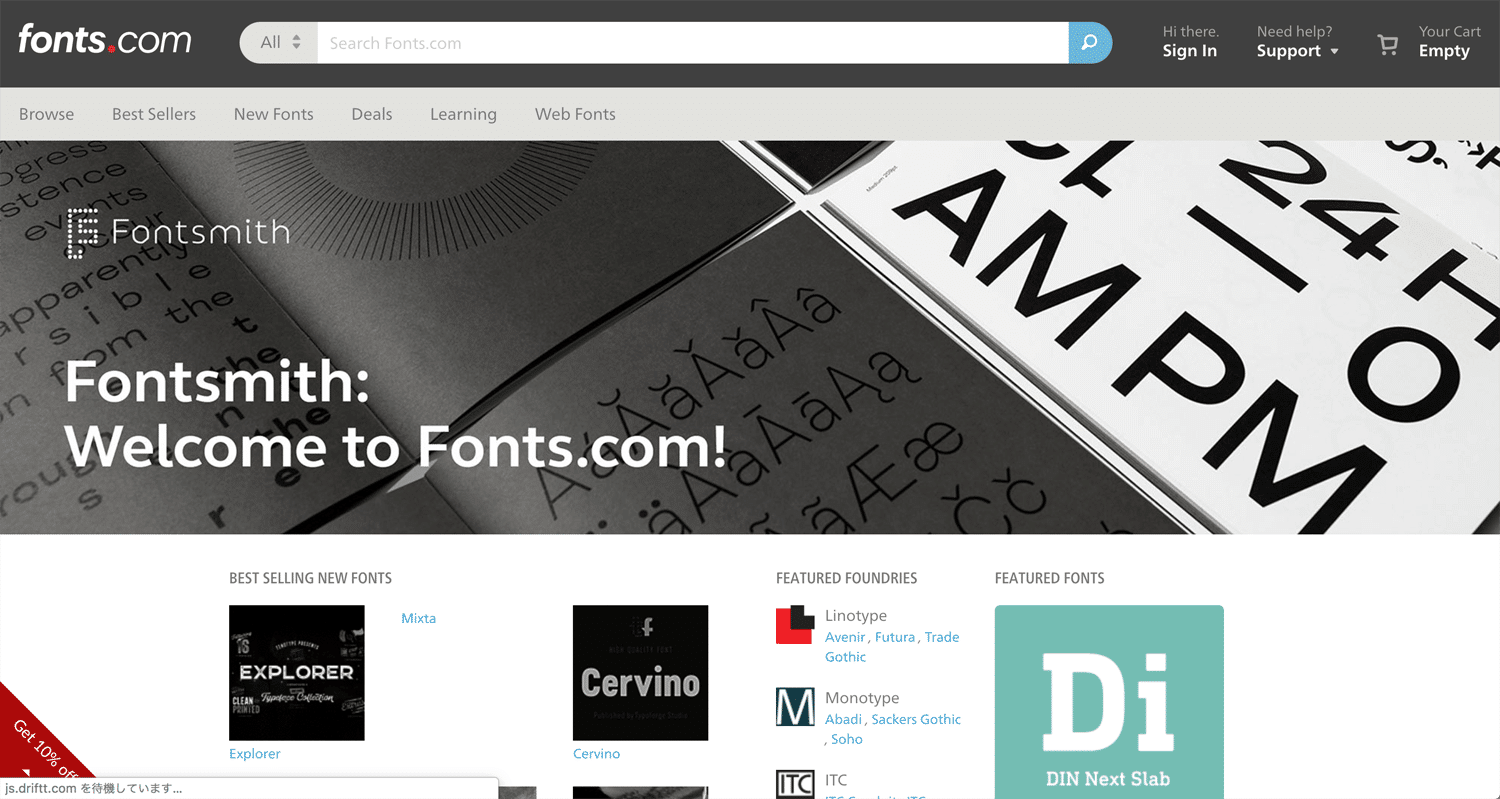Select the Deals menu item
The height and width of the screenshot is (799, 1500).
point(372,114)
